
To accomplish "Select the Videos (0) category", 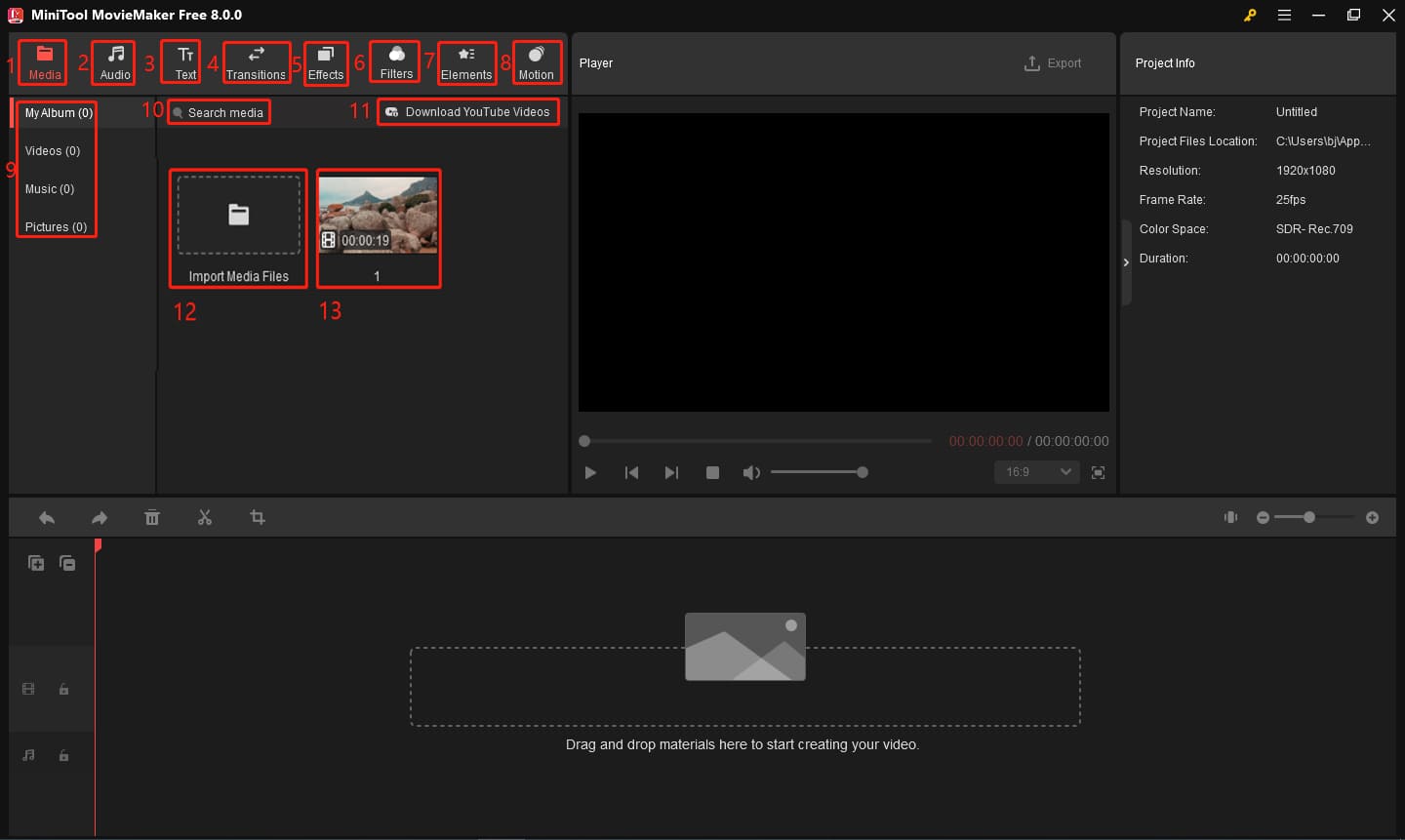I will point(53,151).
